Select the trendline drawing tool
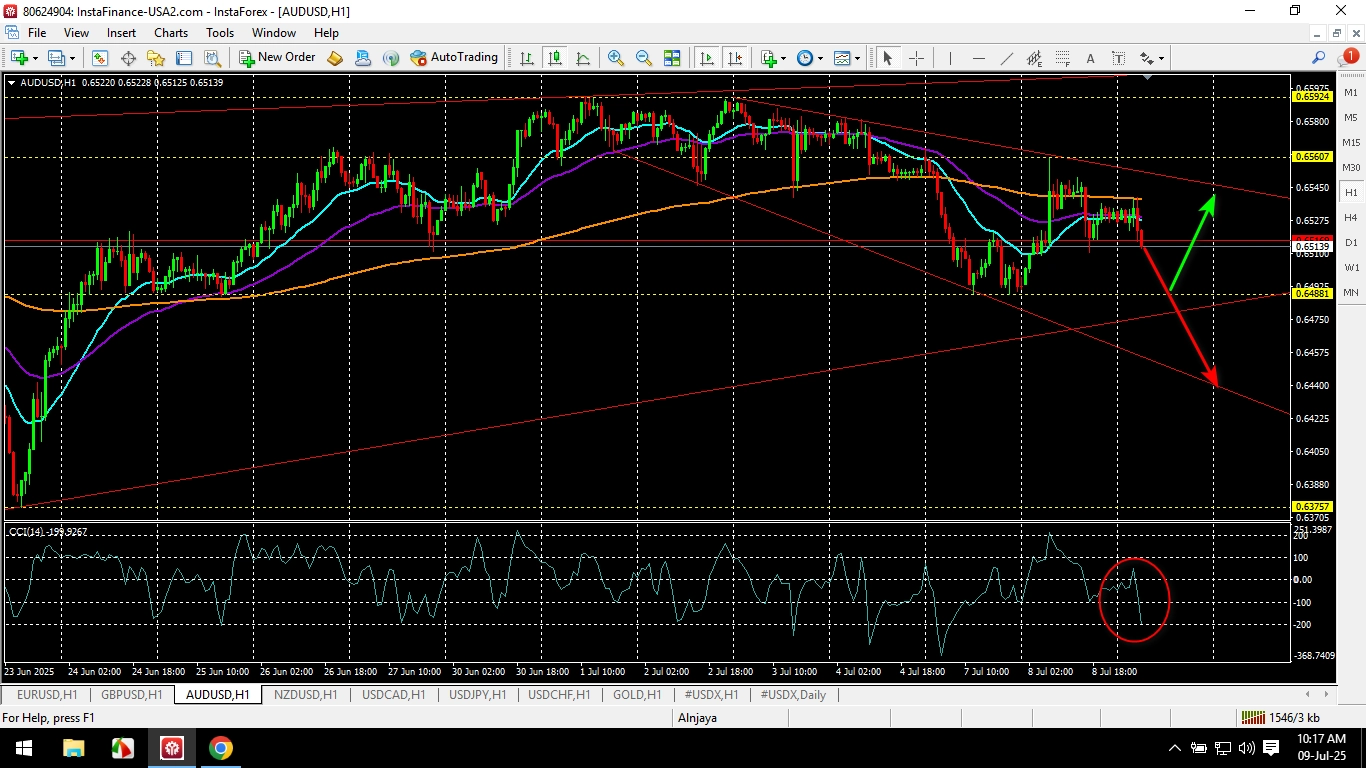 (x=1006, y=58)
